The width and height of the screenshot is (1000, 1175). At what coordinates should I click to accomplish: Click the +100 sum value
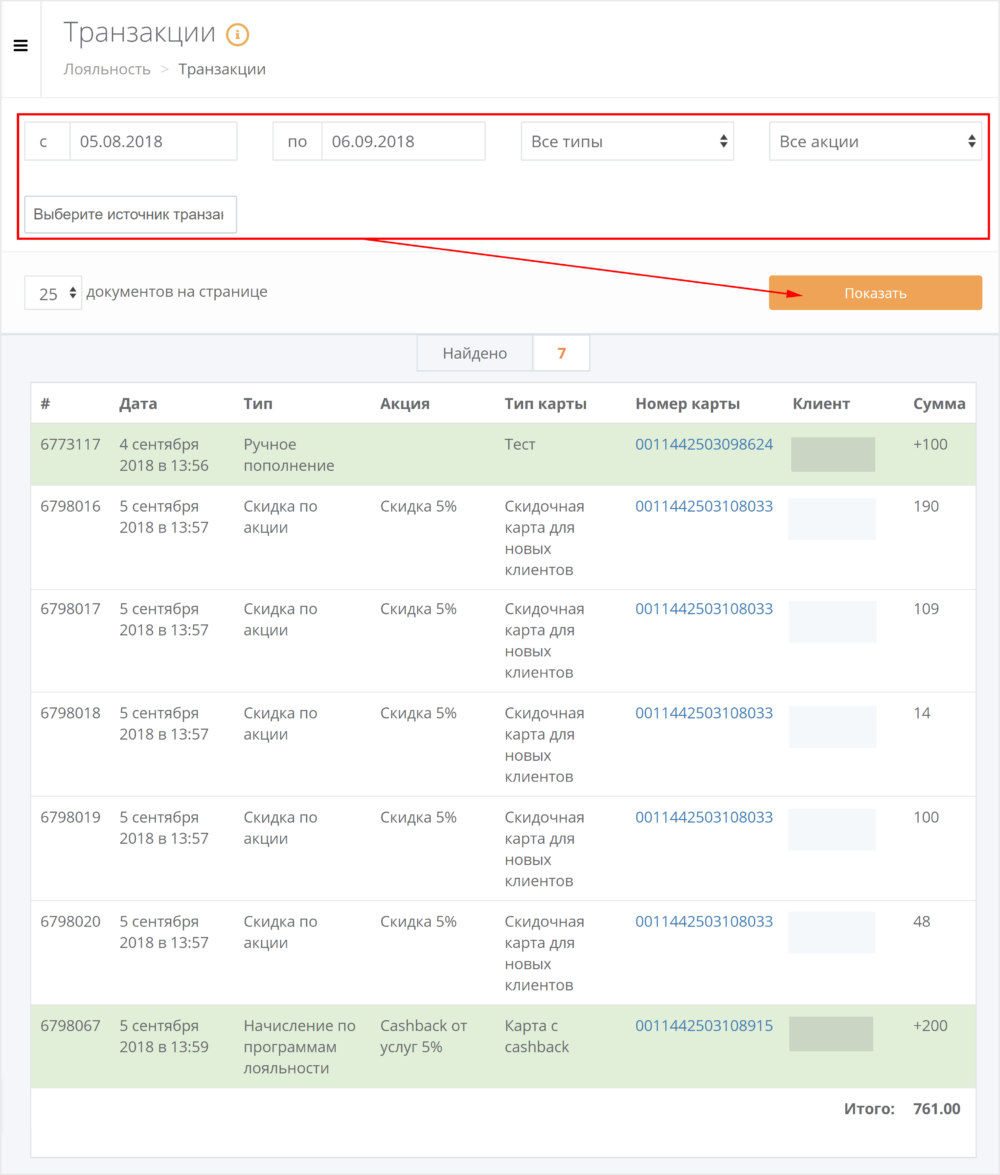[930, 444]
